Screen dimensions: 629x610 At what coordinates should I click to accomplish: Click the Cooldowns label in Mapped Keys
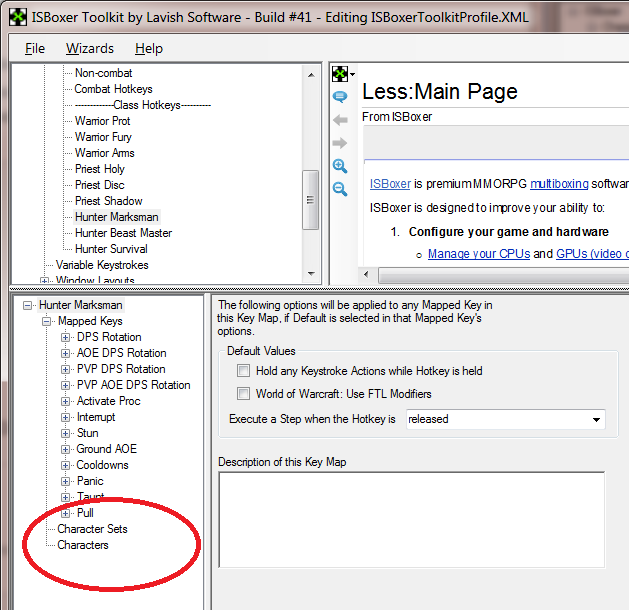pyautogui.click(x=102, y=465)
